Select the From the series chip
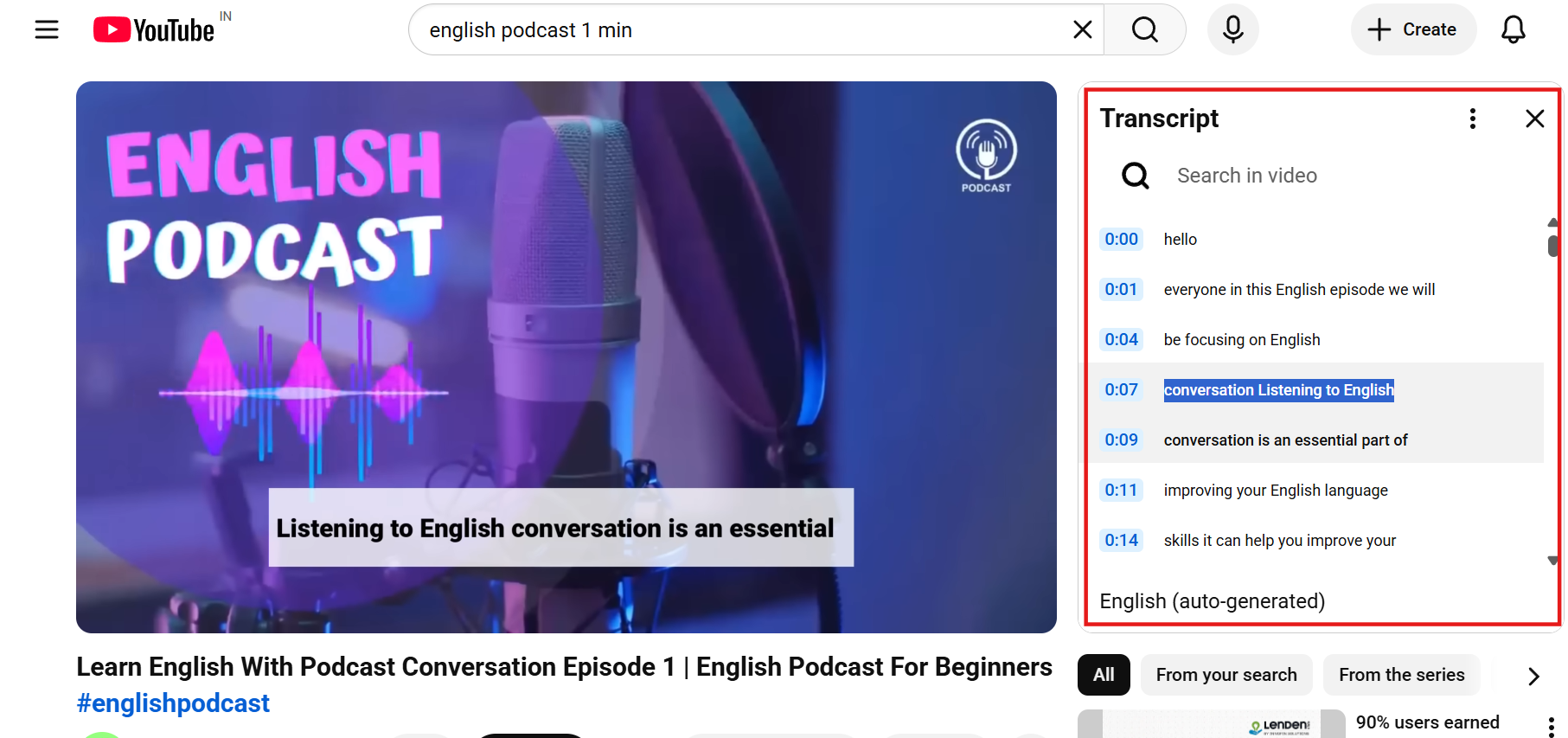The height and width of the screenshot is (738, 1568). 1402,675
